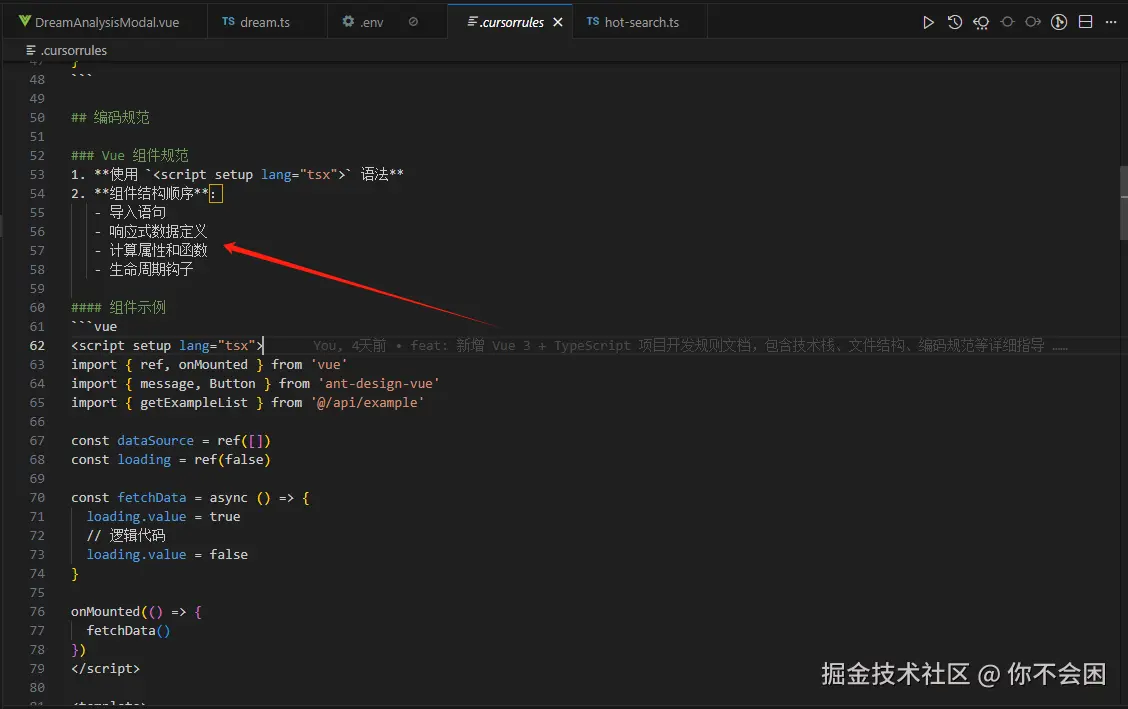The height and width of the screenshot is (709, 1128).
Task: Click the list item '计算属性和函数'
Action: coord(158,251)
